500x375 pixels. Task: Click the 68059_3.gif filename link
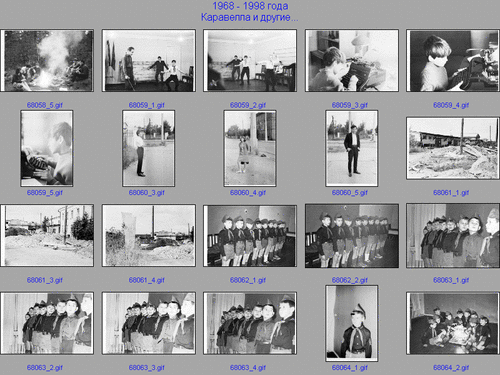(350, 105)
